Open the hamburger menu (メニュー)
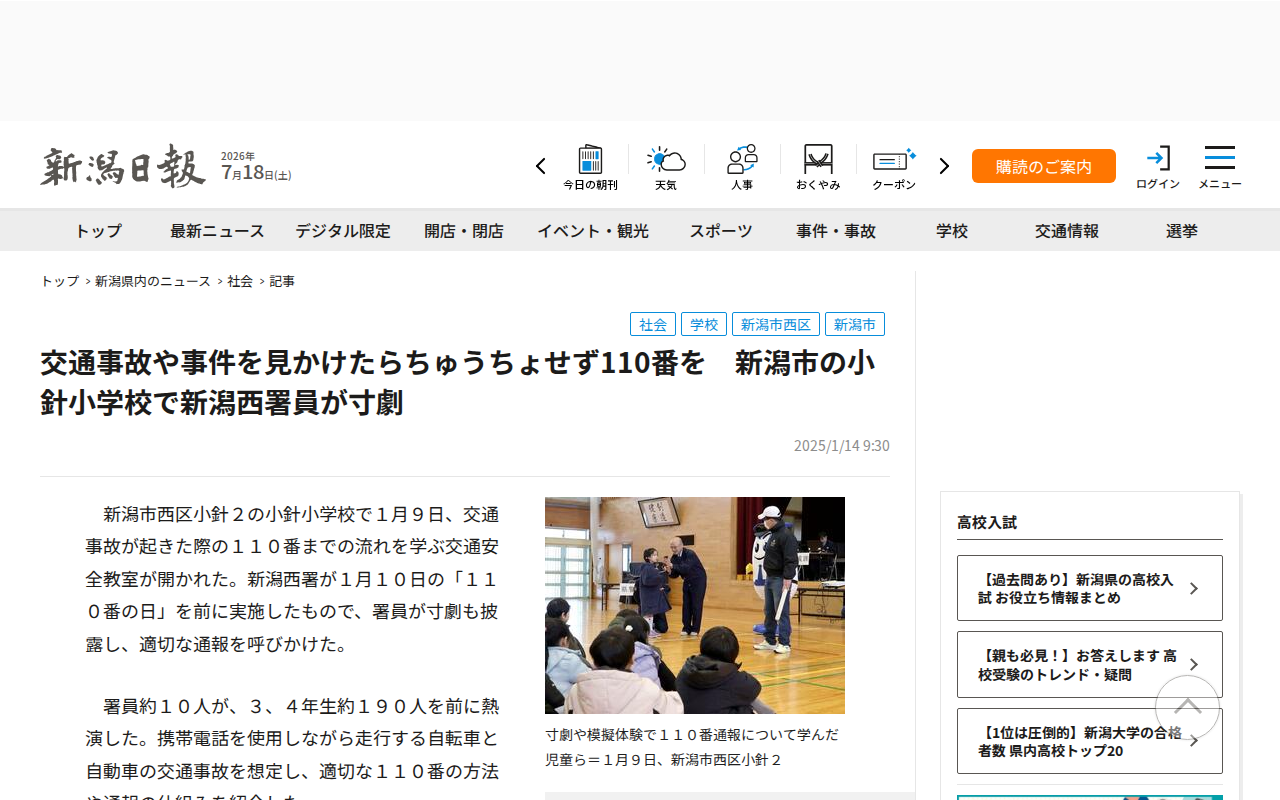The height and width of the screenshot is (800, 1280). [x=1220, y=167]
